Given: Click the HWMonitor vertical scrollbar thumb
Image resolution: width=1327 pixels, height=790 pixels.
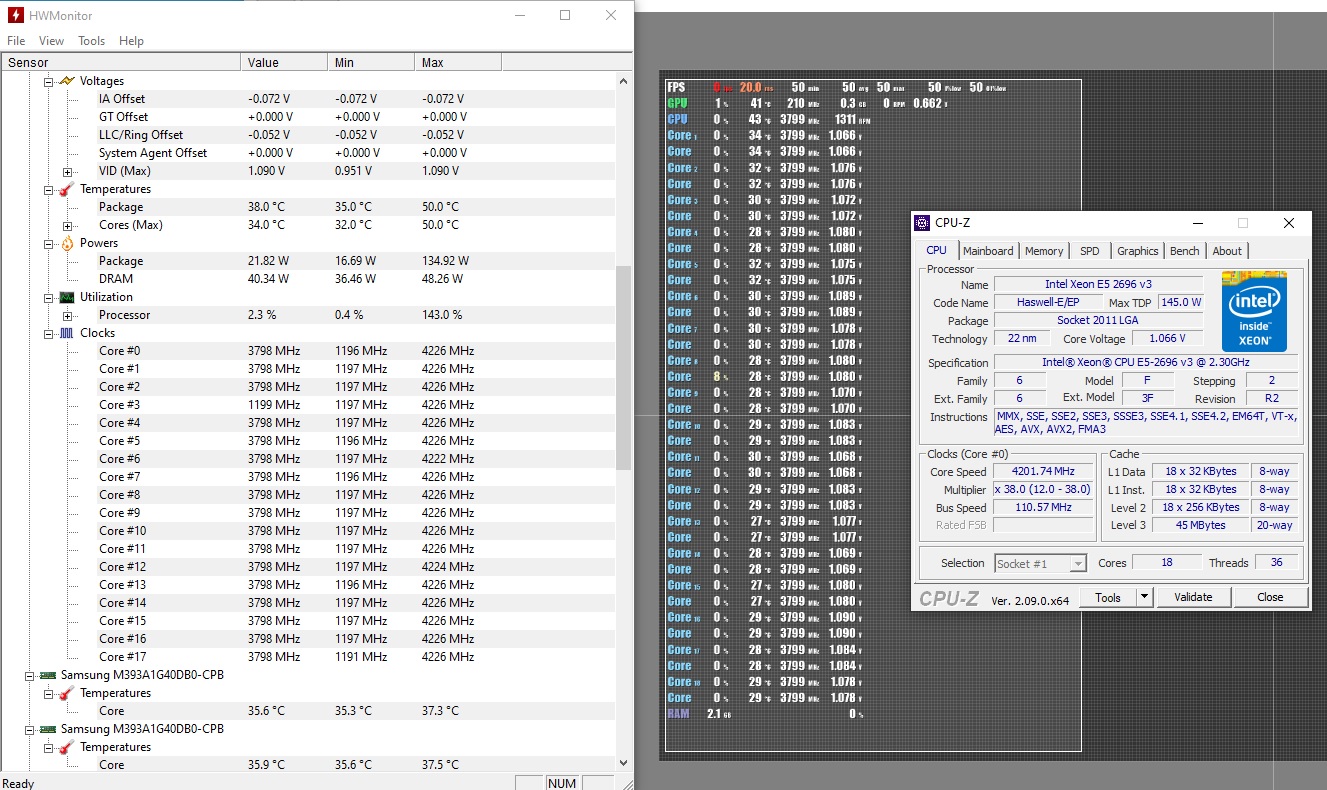Looking at the screenshot, I should (624, 367).
